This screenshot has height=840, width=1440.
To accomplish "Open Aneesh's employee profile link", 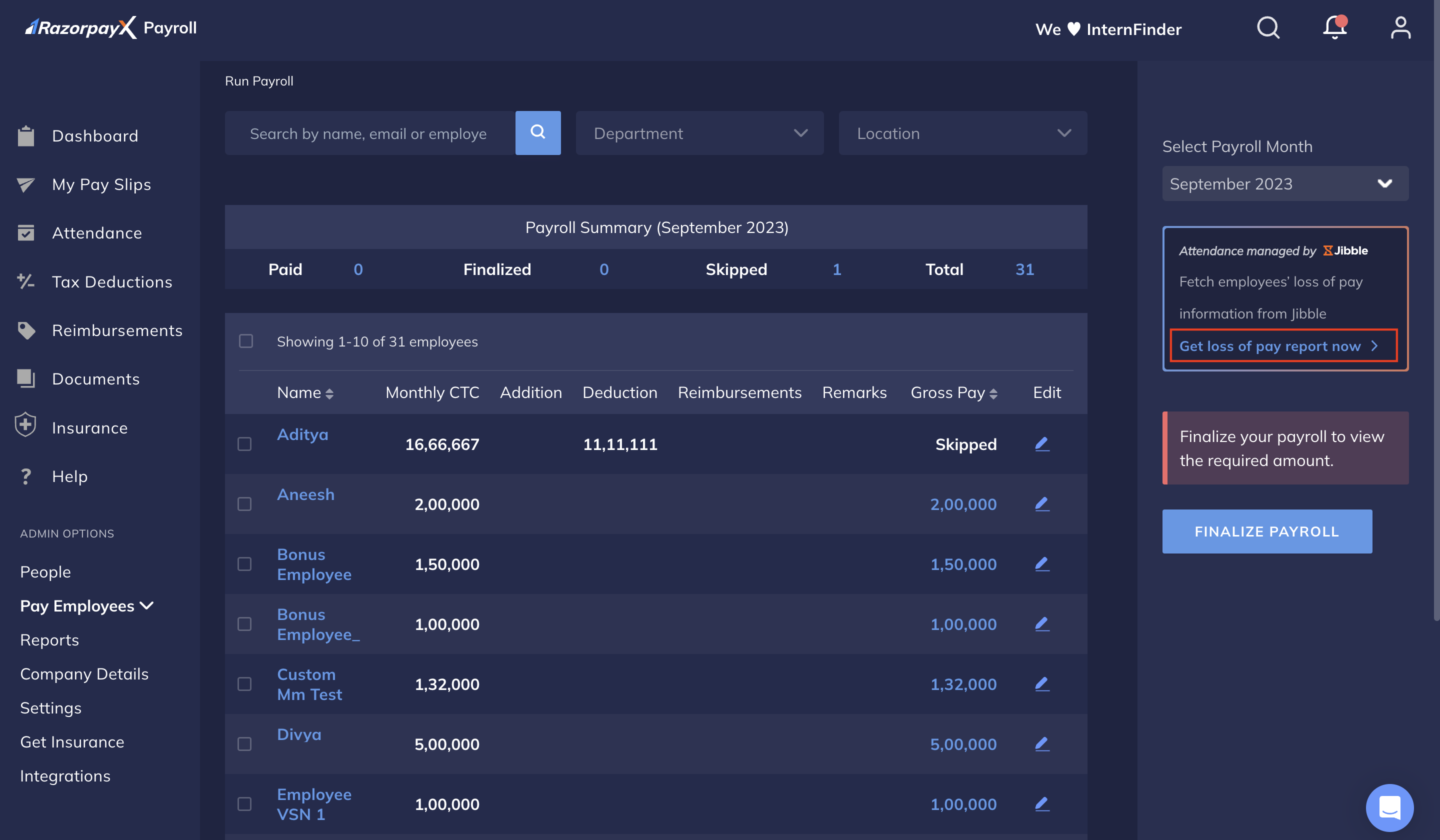I will coord(305,494).
